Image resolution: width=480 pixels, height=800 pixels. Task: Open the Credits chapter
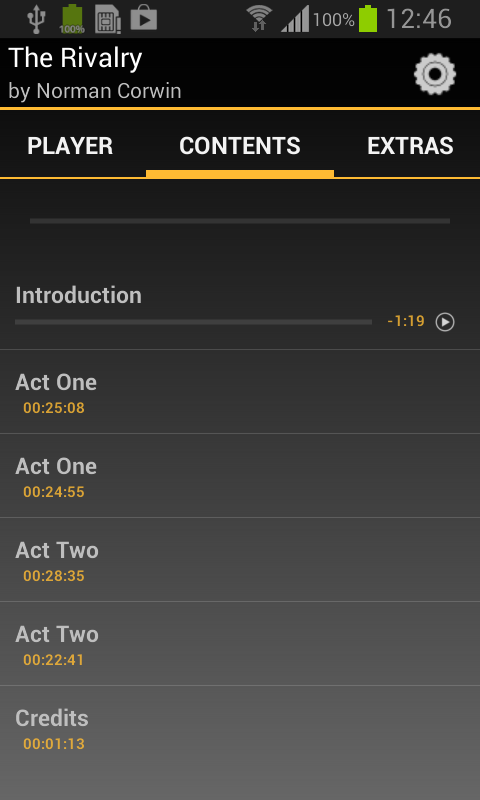coord(240,728)
